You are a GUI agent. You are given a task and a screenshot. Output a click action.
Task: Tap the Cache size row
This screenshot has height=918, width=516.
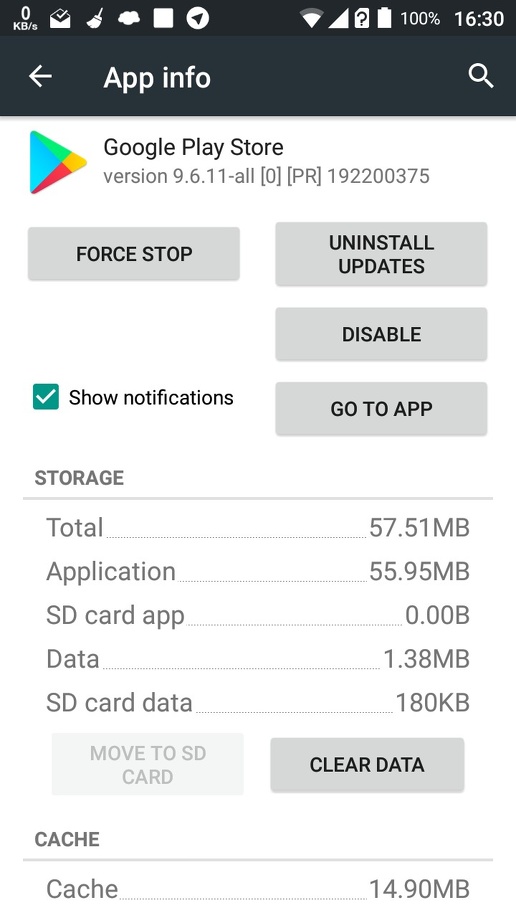point(258,889)
